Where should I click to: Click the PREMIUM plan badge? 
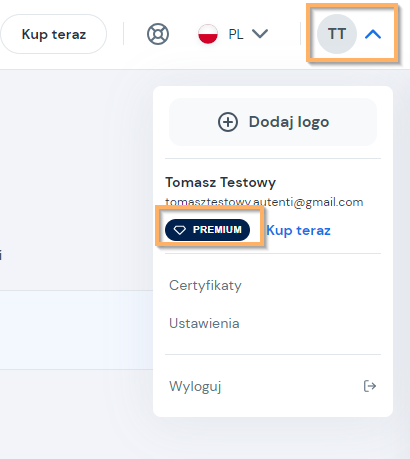207,230
